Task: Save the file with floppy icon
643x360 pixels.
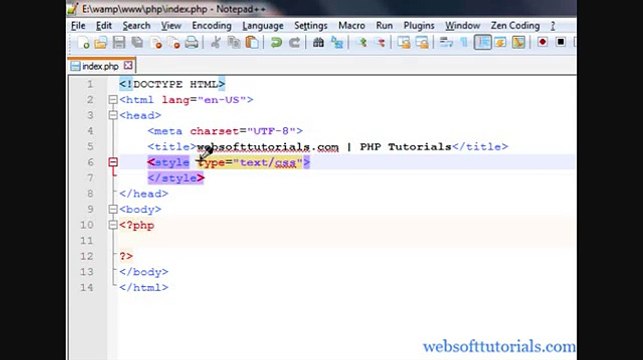Action: coord(119,42)
